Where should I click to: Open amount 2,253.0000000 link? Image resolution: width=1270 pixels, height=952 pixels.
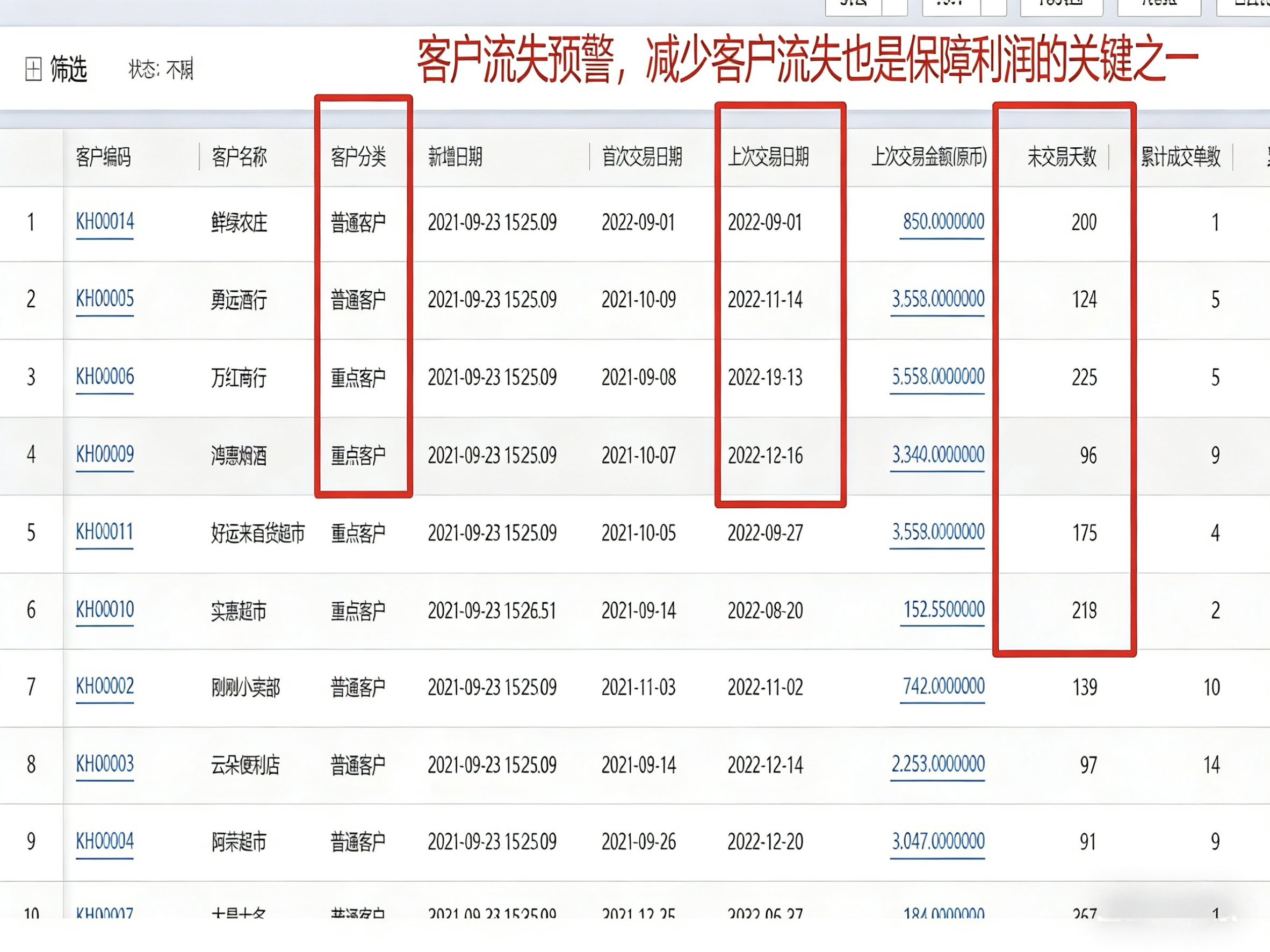tap(937, 765)
